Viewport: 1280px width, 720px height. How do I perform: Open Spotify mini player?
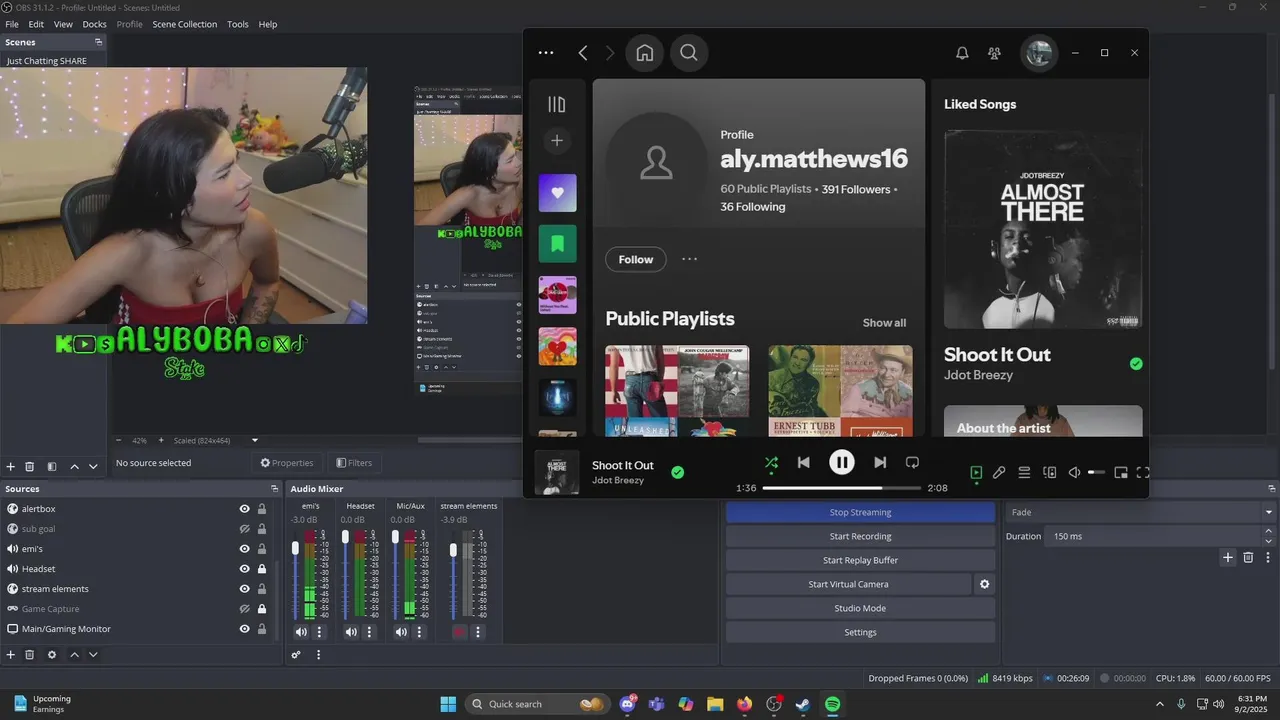[1121, 472]
